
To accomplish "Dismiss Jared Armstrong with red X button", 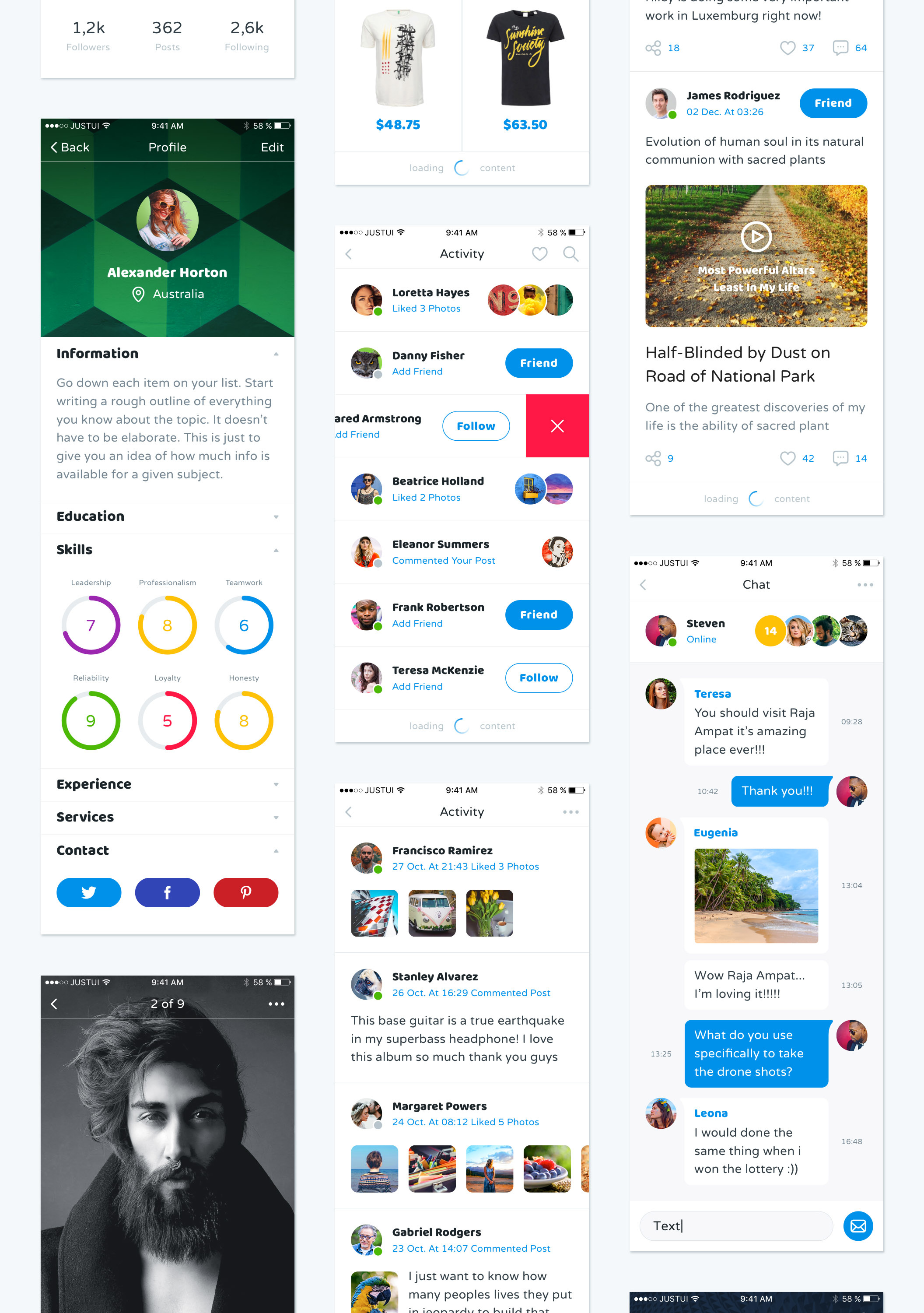I will pos(557,426).
